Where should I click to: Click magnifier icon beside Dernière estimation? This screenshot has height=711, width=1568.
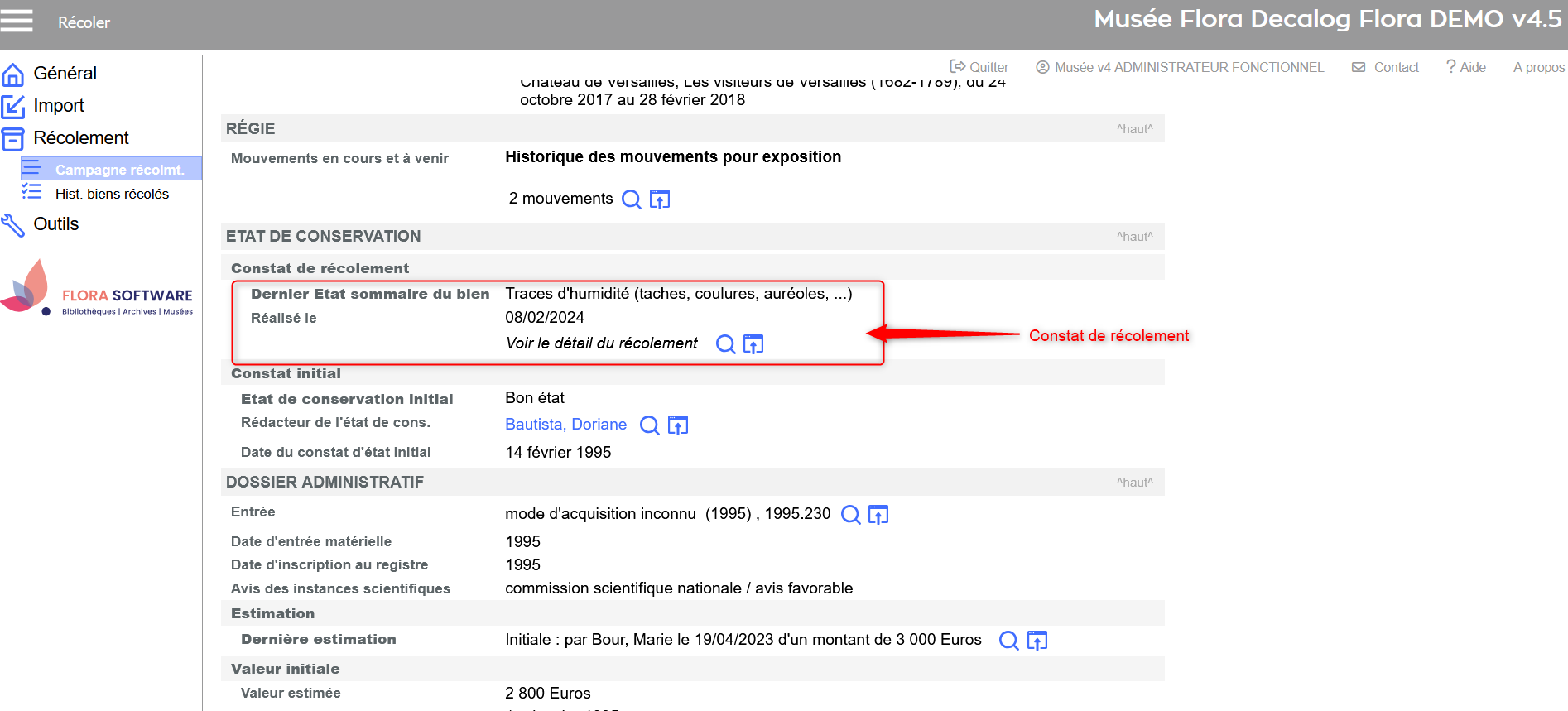coord(1008,641)
